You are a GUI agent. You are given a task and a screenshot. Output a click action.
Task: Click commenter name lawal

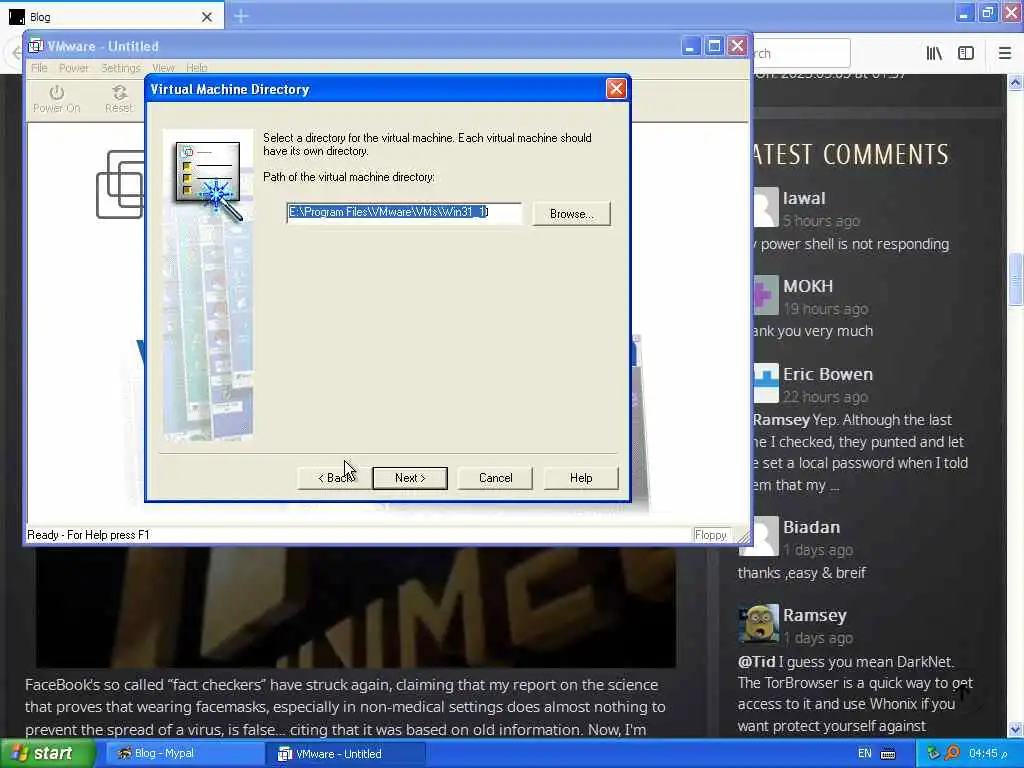click(804, 198)
